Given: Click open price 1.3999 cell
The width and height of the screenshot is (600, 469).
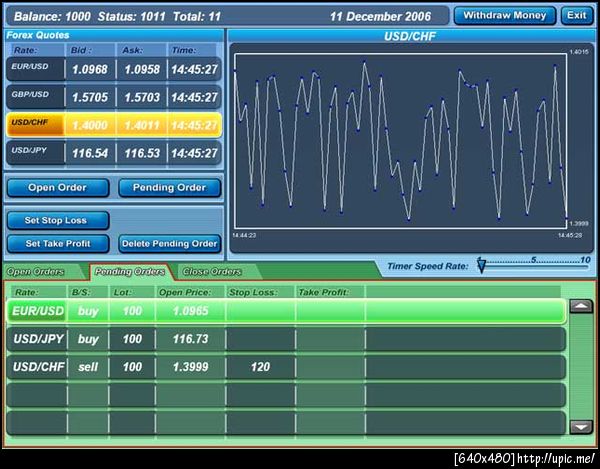Looking at the screenshot, I should point(191,367).
